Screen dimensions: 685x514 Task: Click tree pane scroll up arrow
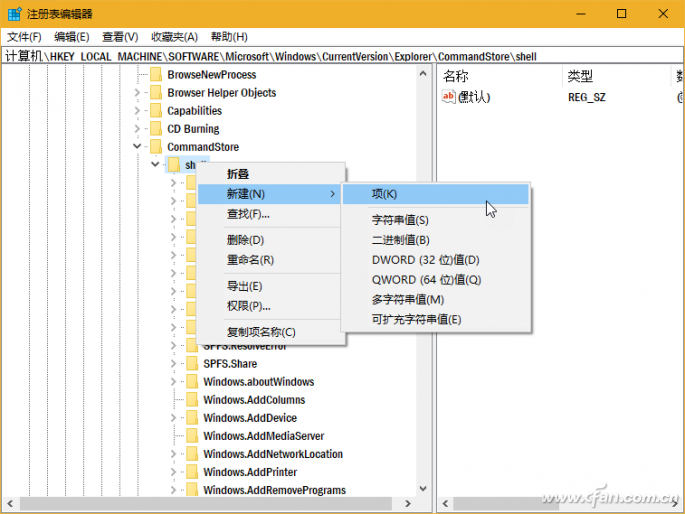click(x=423, y=73)
